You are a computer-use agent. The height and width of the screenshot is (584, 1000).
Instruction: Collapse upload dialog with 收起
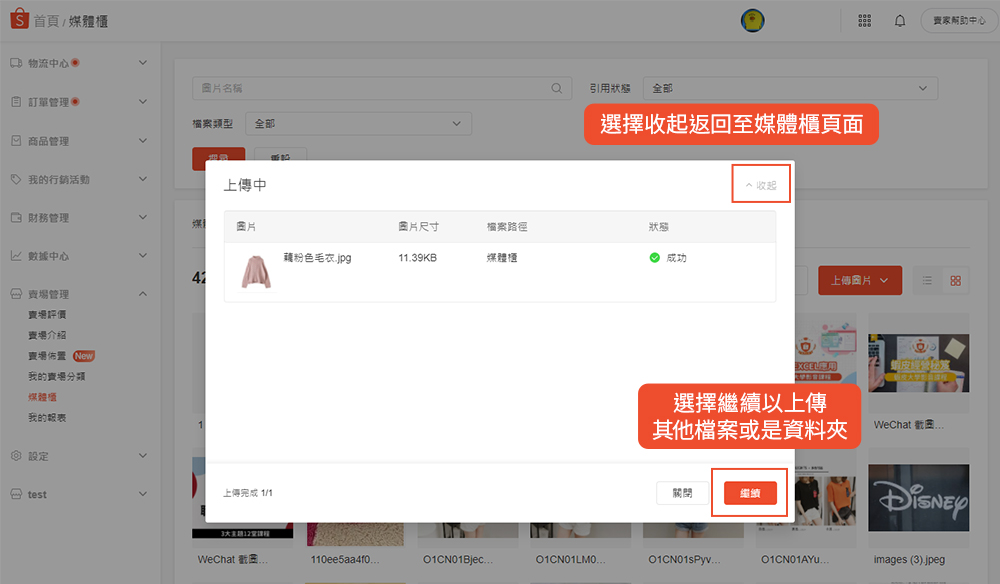coord(761,185)
